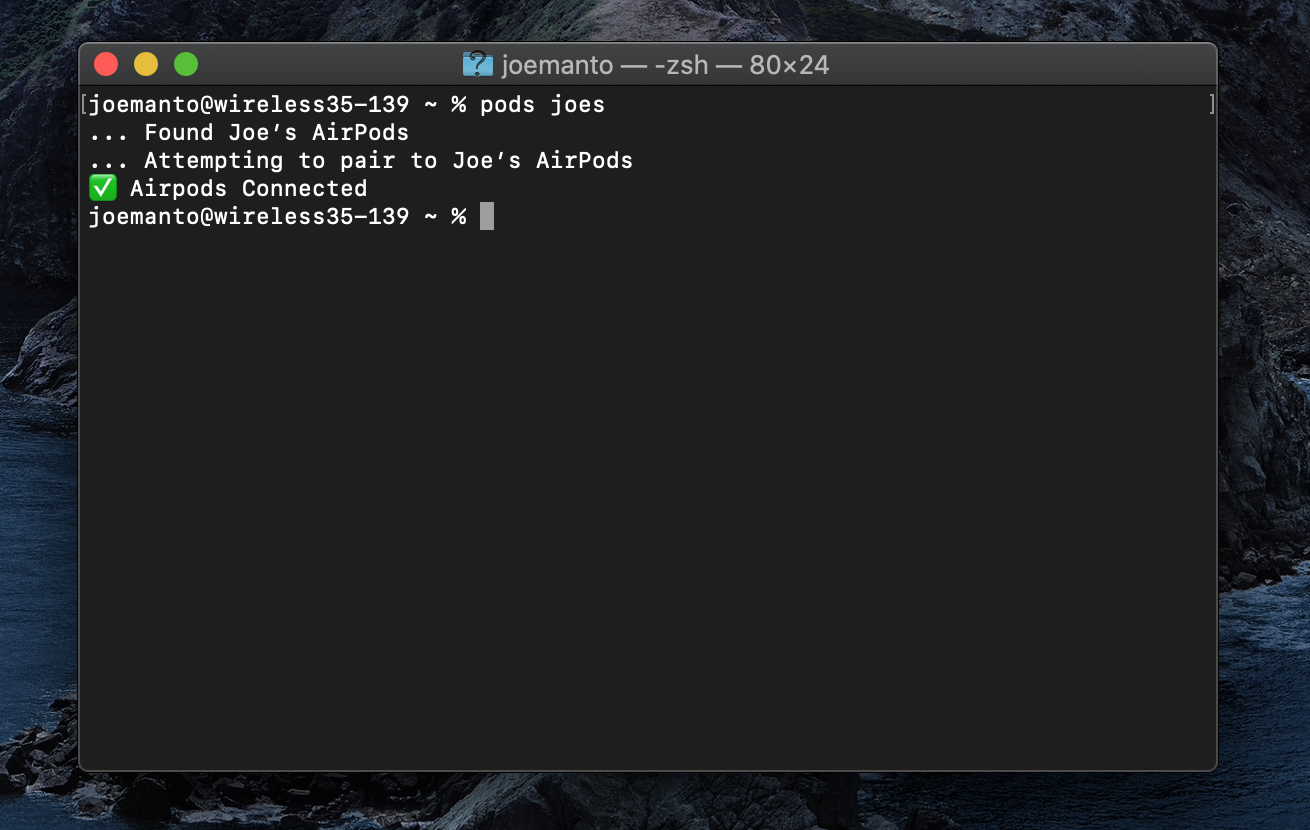Click the 'Airpods Connected' status text
1310x830 pixels.
[x=249, y=189]
